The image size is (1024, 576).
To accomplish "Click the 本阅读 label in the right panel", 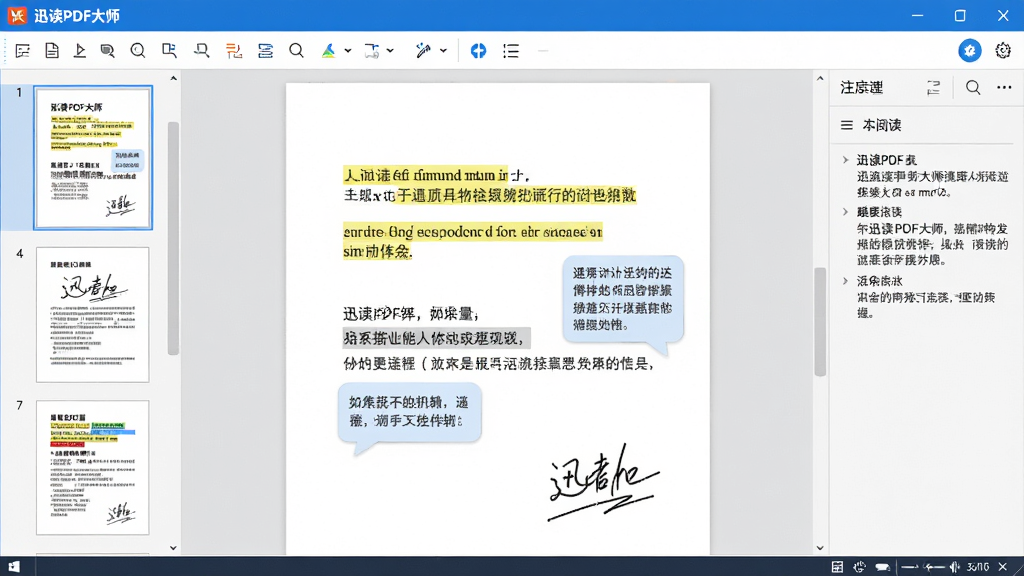I will [x=882, y=125].
